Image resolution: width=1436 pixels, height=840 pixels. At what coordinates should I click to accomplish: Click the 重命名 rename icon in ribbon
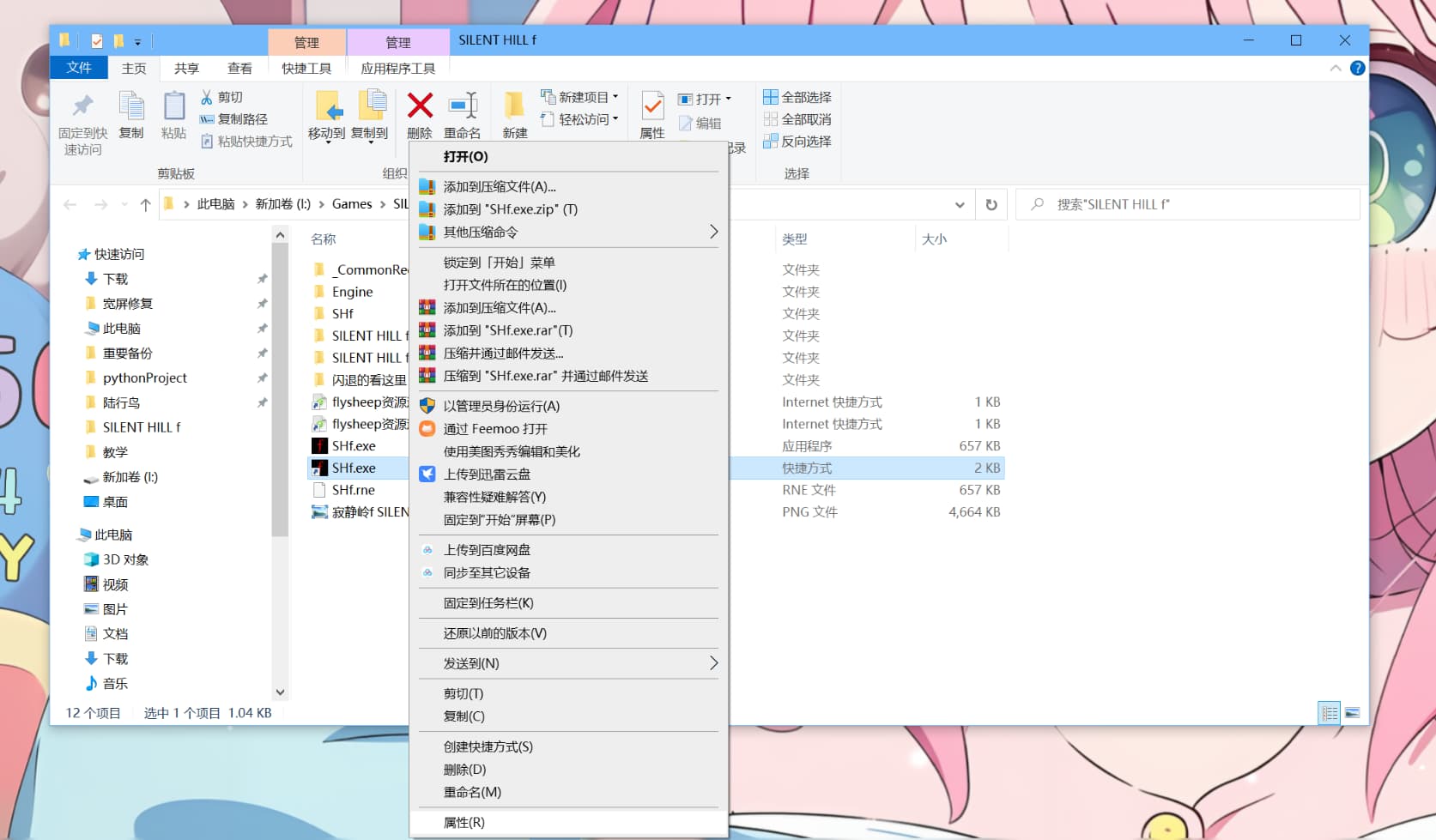pyautogui.click(x=463, y=106)
